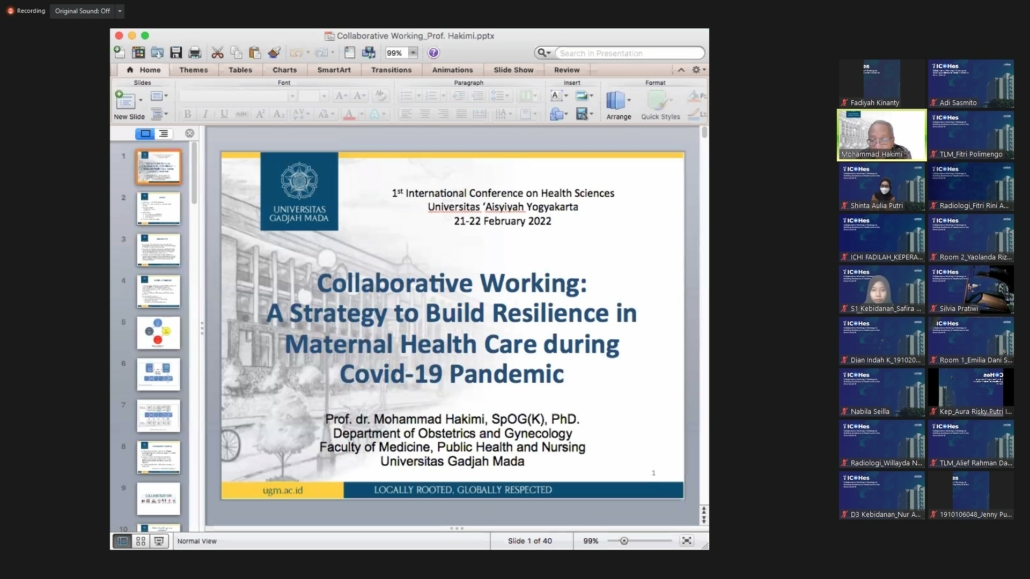Image resolution: width=1030 pixels, height=579 pixels.
Task: Switch to the Themes tab
Action: tap(193, 70)
